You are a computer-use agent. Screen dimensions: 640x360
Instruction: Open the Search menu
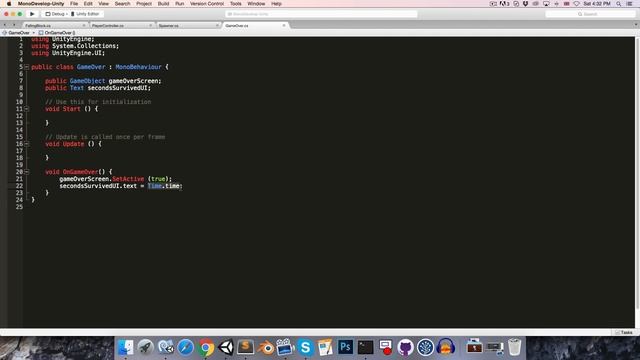tap(122, 4)
